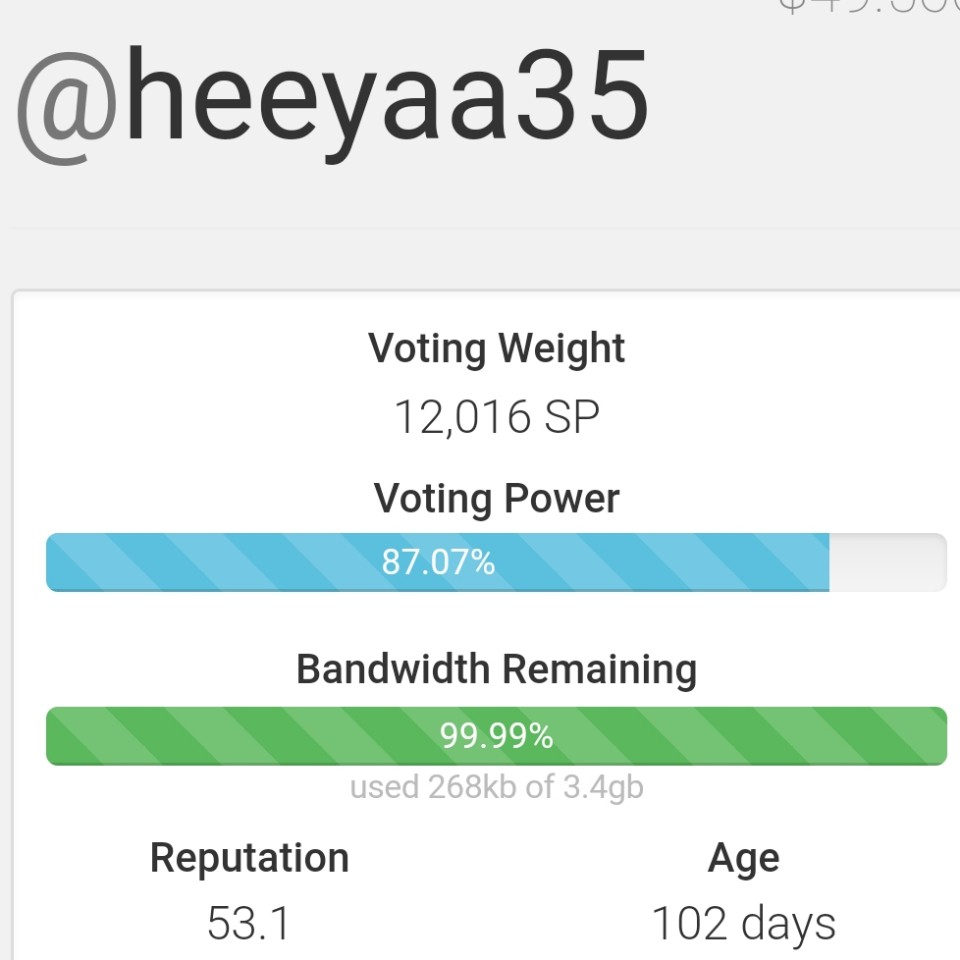The height and width of the screenshot is (960, 960).
Task: Click the Reputation heading
Action: [249, 858]
